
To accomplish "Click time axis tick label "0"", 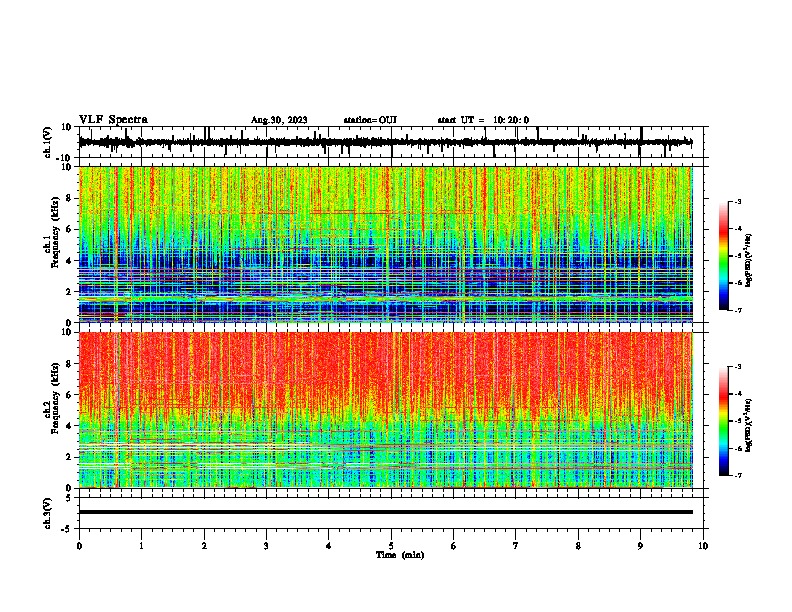I will 79,546.
